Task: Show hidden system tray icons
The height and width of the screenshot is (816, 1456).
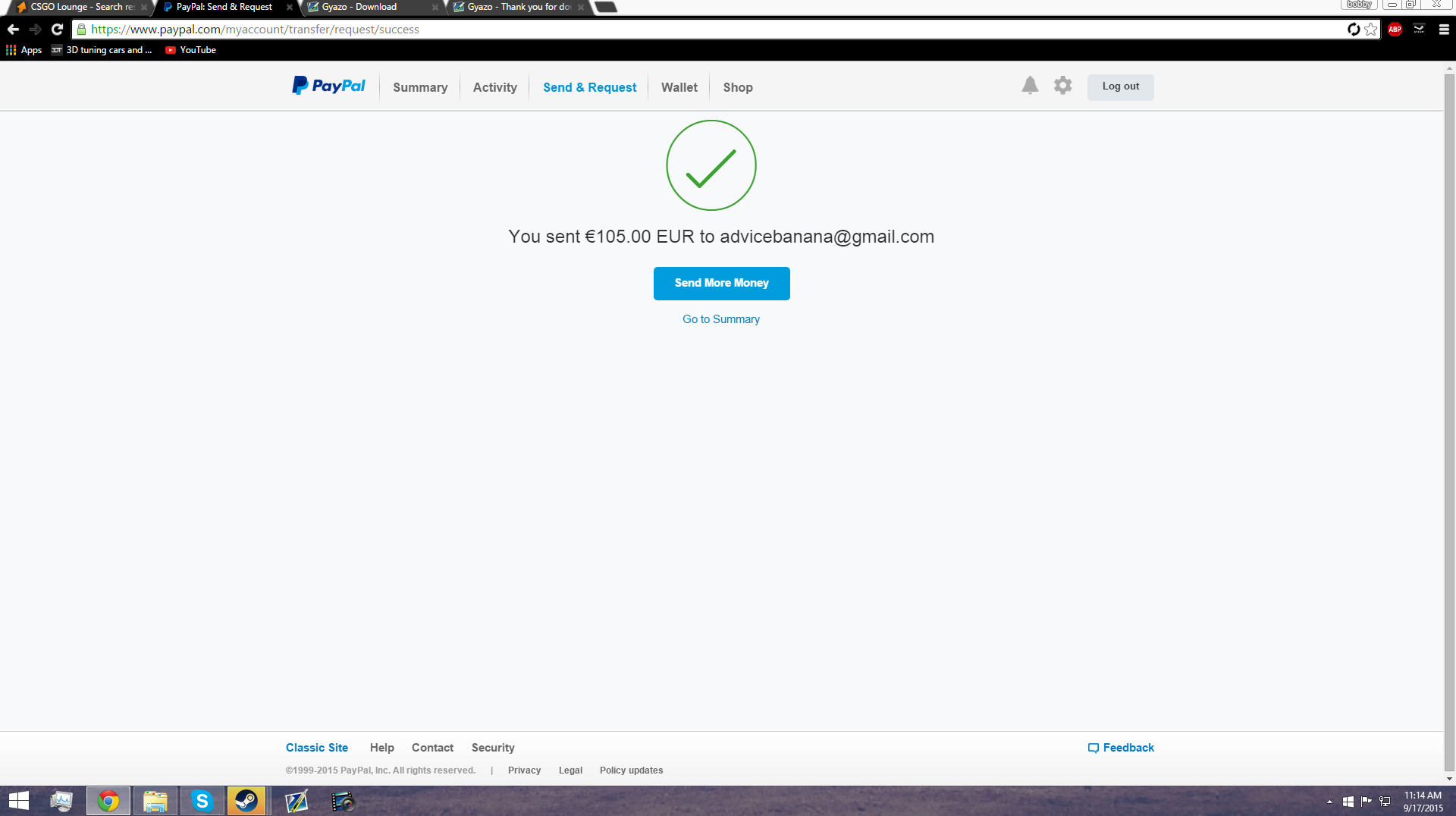Action: 1329,802
